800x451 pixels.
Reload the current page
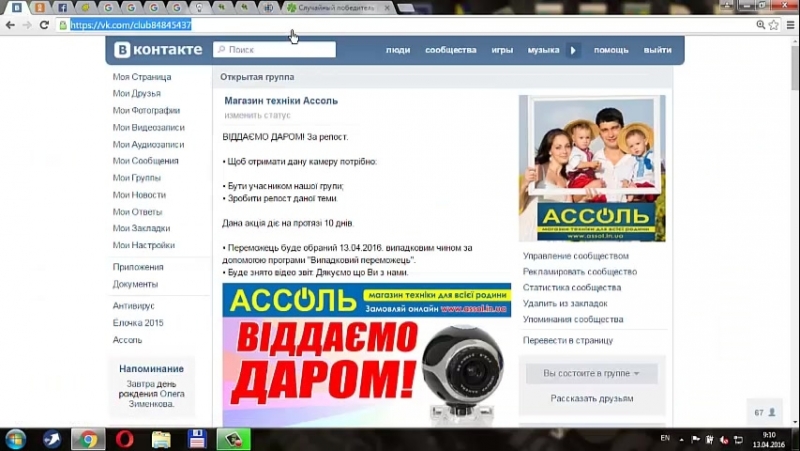click(44, 24)
